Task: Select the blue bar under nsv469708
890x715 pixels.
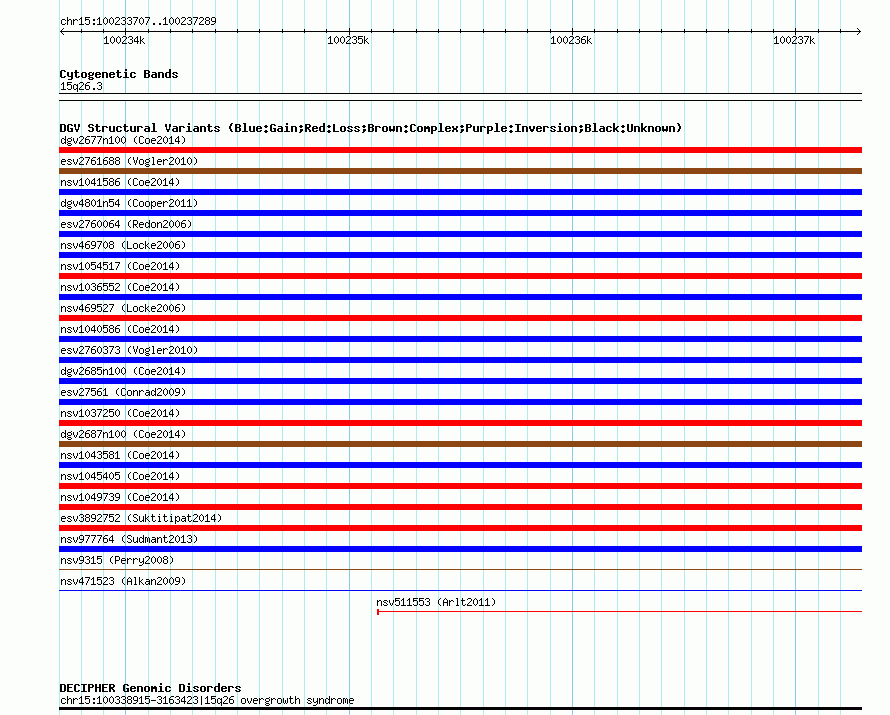Action: 460,255
